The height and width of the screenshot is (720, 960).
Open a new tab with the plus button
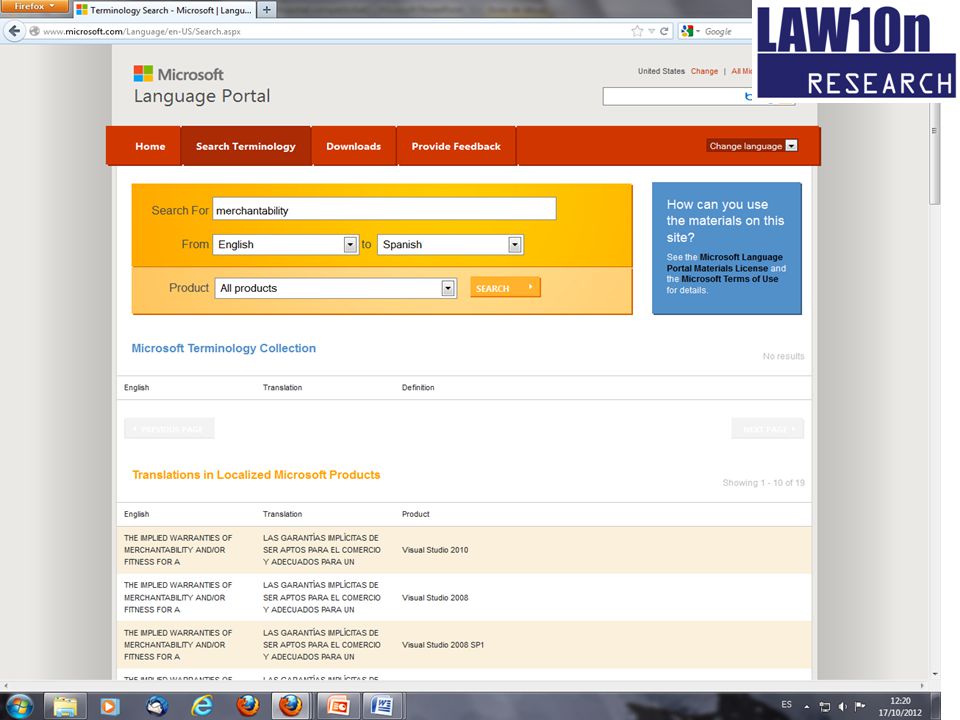266,10
